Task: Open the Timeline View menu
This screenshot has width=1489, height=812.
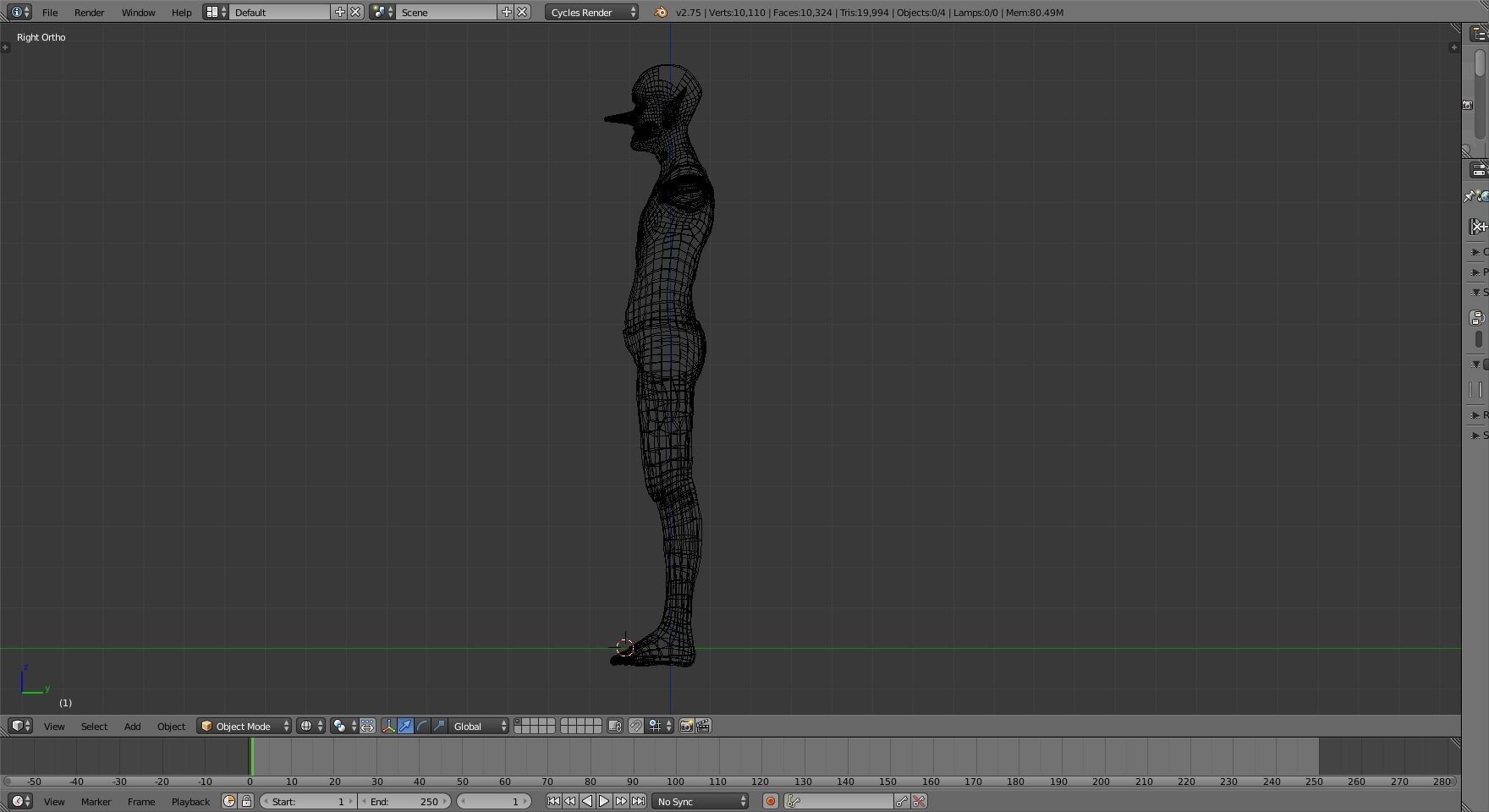Action: [x=54, y=801]
